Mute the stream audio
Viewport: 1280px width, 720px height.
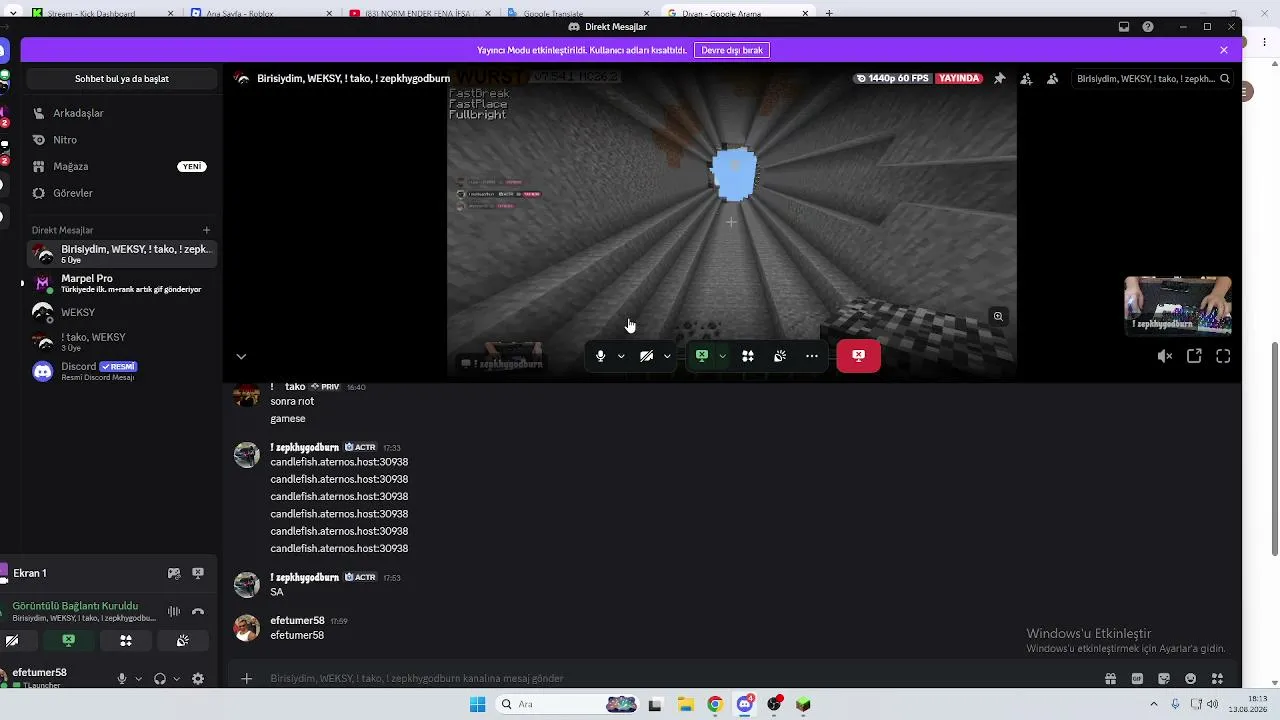[1165, 356]
